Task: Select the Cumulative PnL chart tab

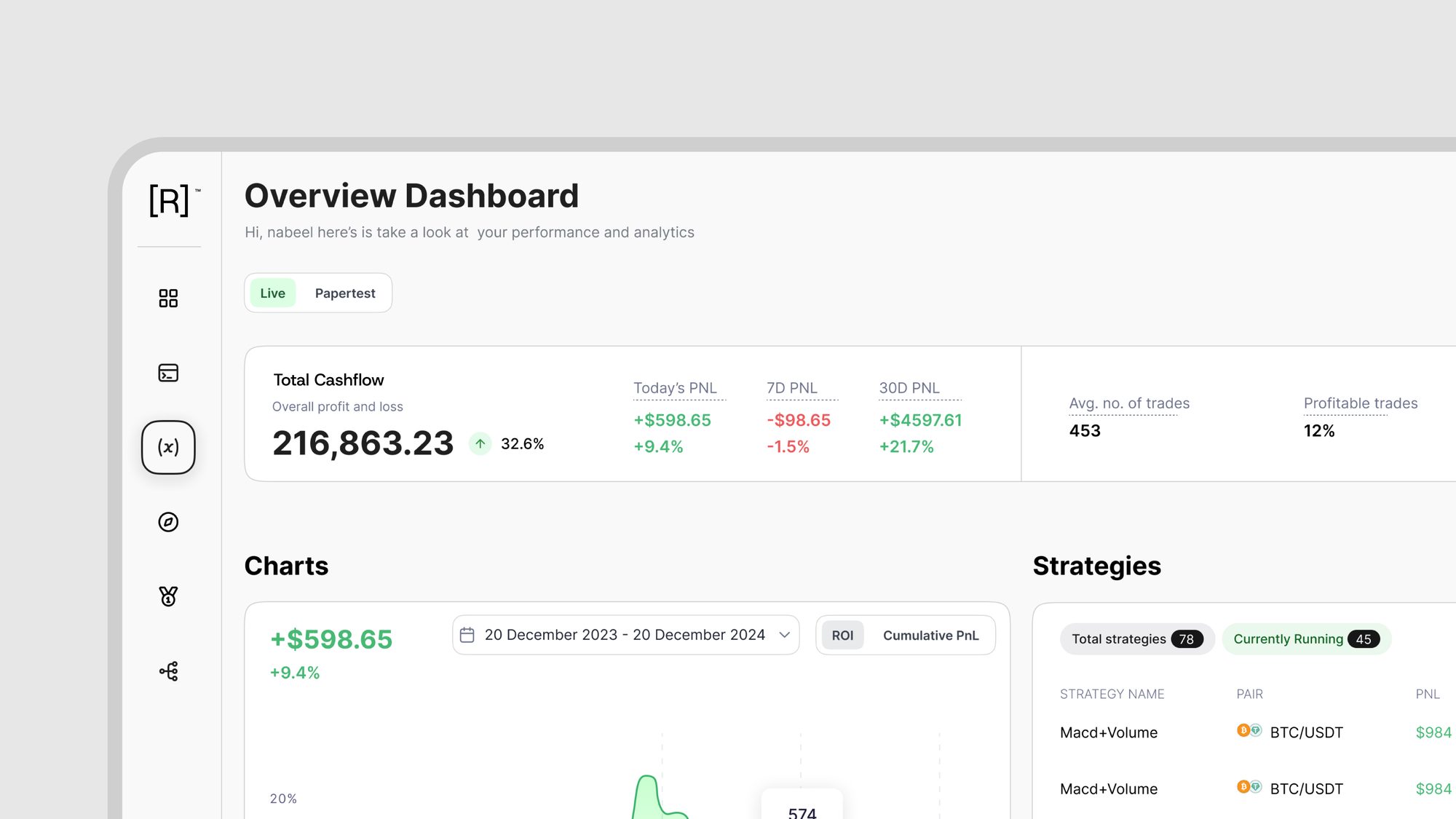Action: (930, 635)
